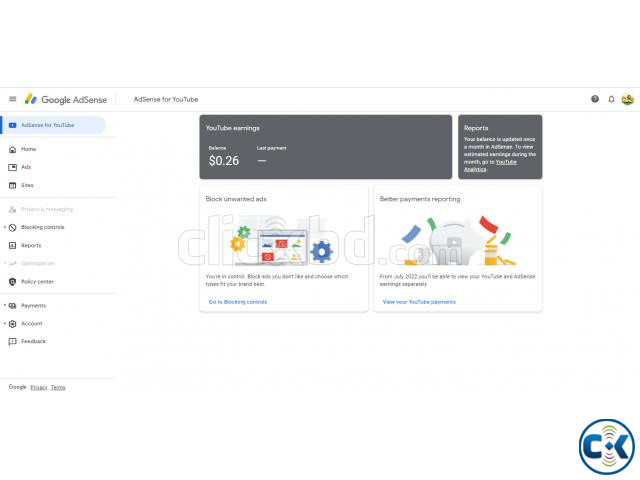Click the Sites sidebar icon
Viewport: 640px width, 480px height.
point(13,185)
